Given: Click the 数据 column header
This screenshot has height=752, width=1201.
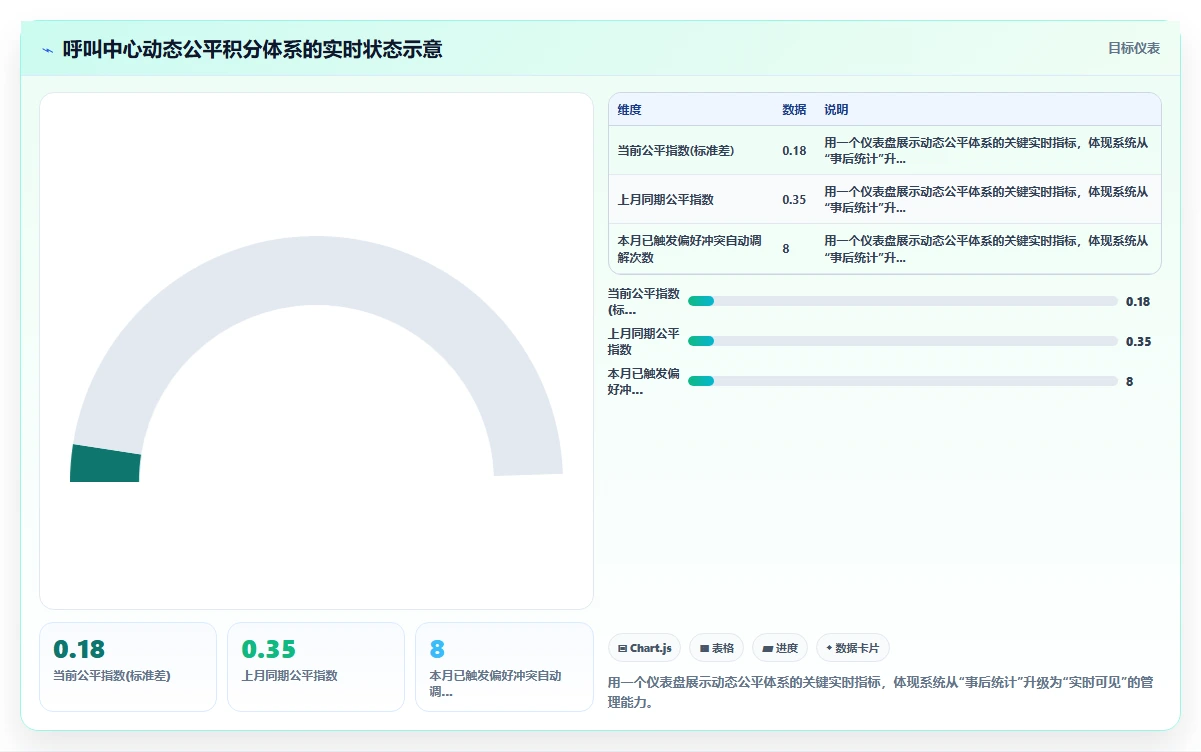Looking at the screenshot, I should click(x=794, y=109).
